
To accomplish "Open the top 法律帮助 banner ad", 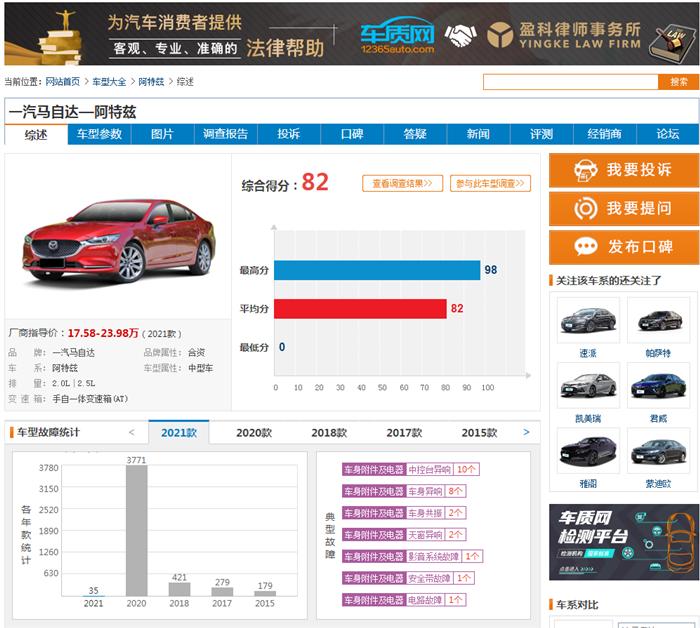I will pos(352,34).
